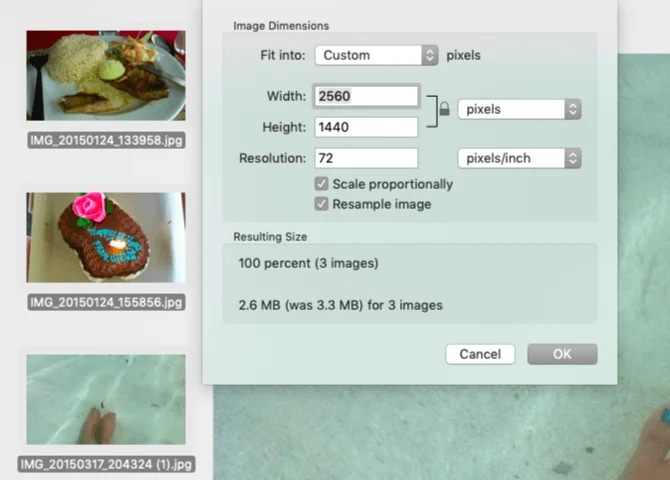Screen dimensions: 670x480
Task: Click the IMG_20150124_155856.jpg filename label
Action: [x=106, y=302]
